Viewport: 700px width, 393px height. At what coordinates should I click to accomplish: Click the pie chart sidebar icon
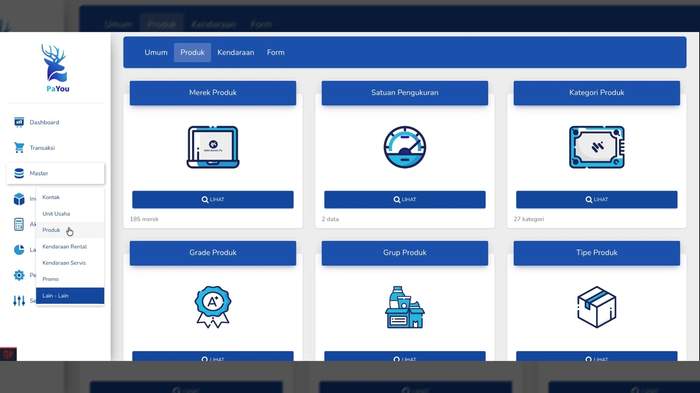[x=19, y=250]
